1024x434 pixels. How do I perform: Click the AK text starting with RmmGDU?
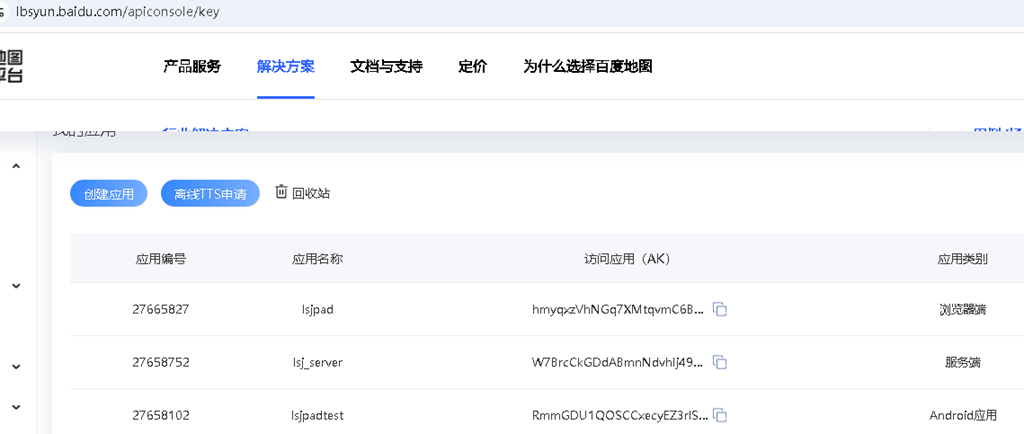coord(618,415)
